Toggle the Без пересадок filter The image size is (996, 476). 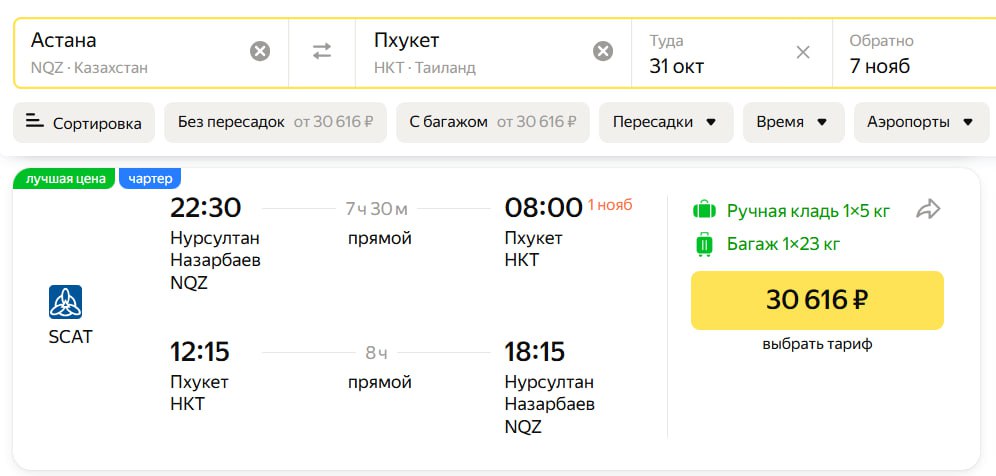click(x=275, y=122)
